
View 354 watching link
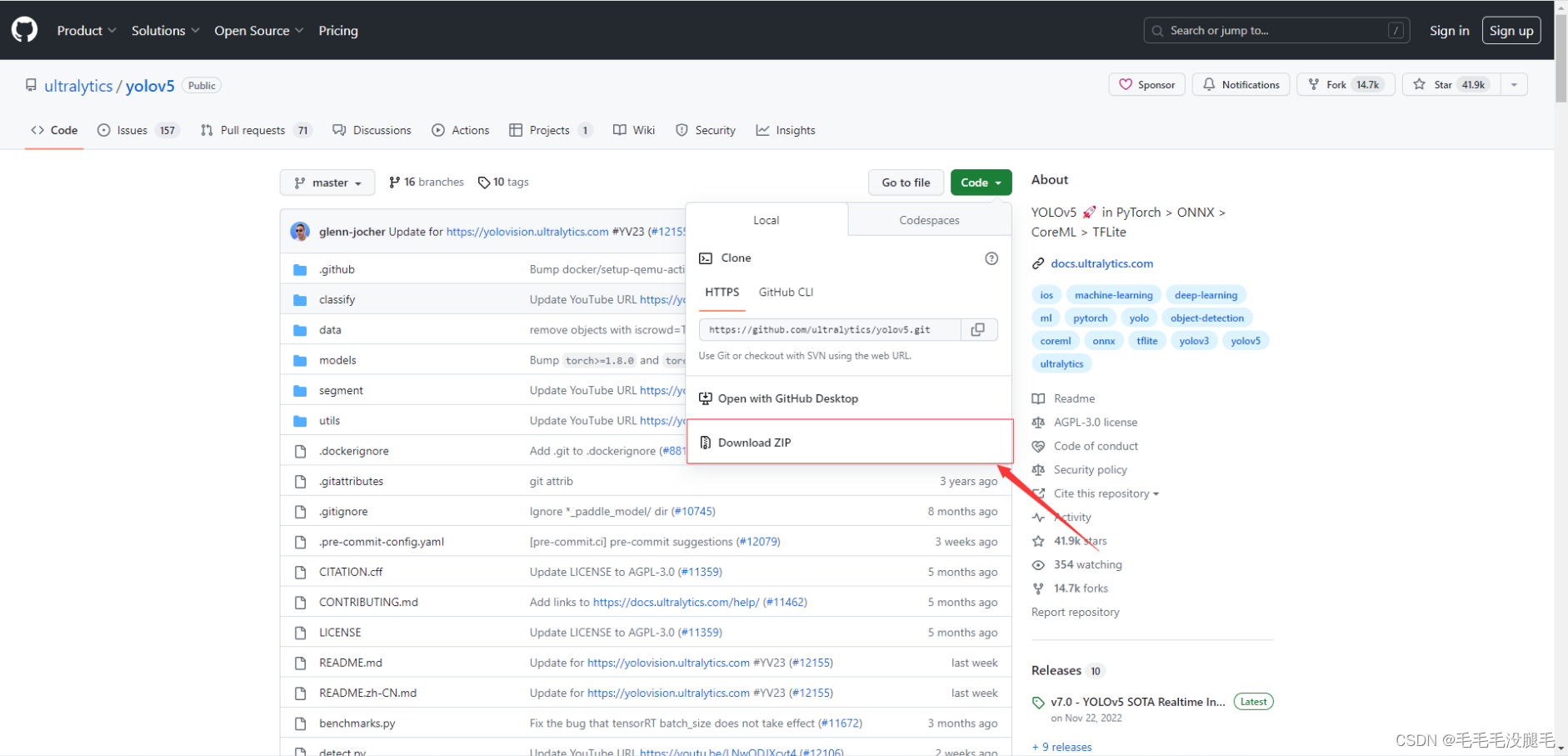[x=1087, y=565]
